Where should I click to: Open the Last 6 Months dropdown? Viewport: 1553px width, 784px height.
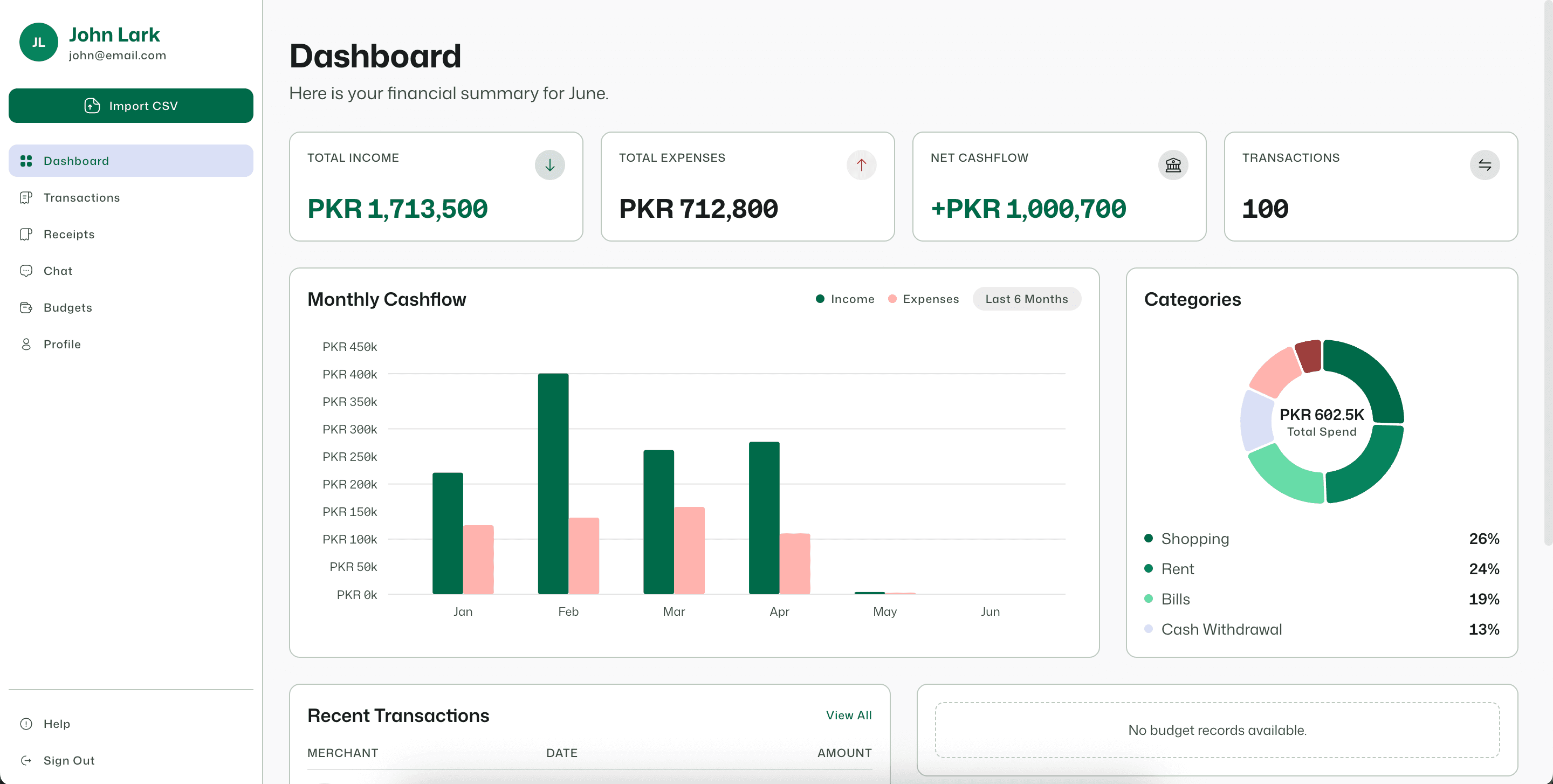click(1027, 299)
